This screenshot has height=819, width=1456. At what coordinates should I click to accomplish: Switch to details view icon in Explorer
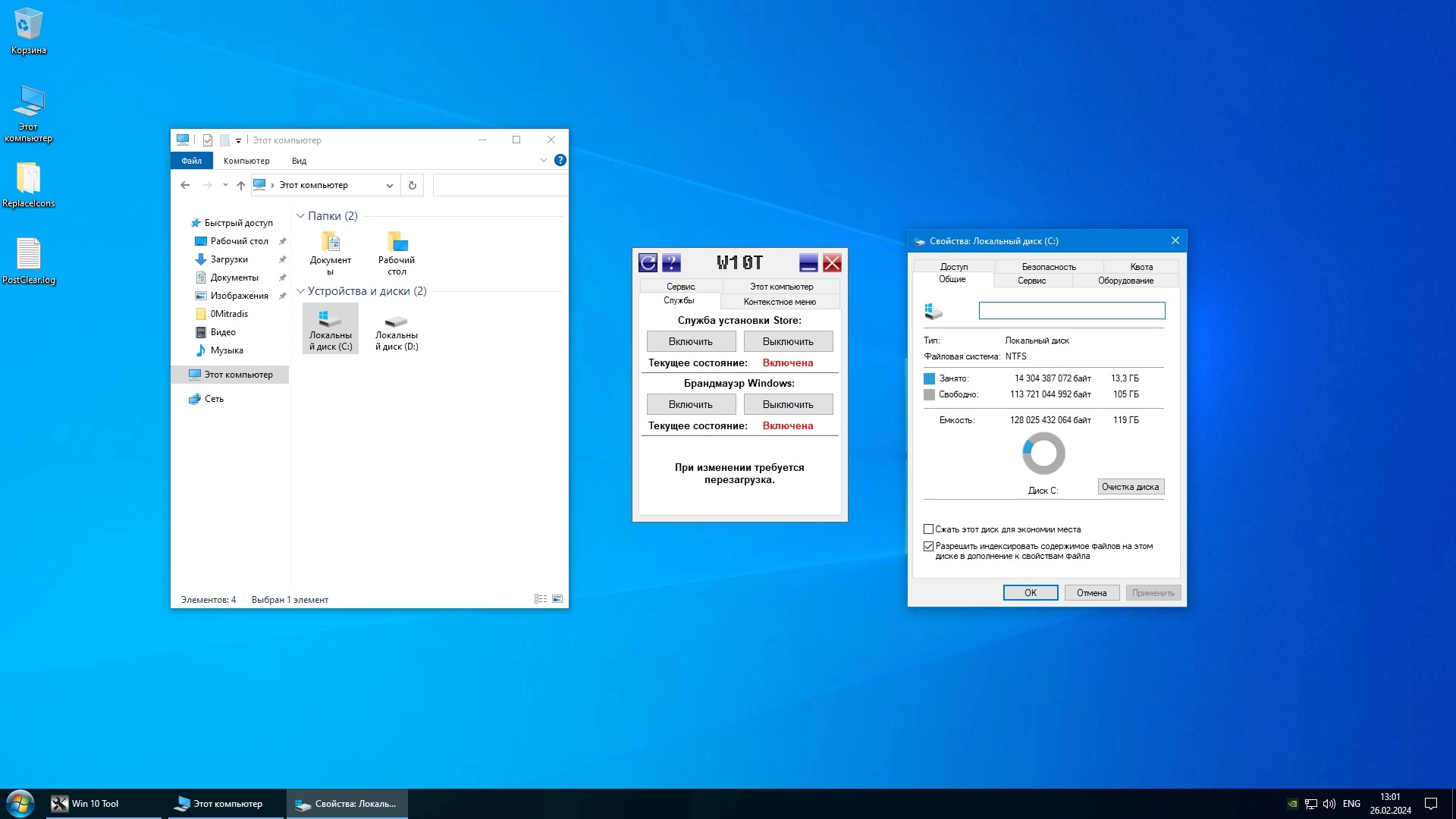point(540,599)
